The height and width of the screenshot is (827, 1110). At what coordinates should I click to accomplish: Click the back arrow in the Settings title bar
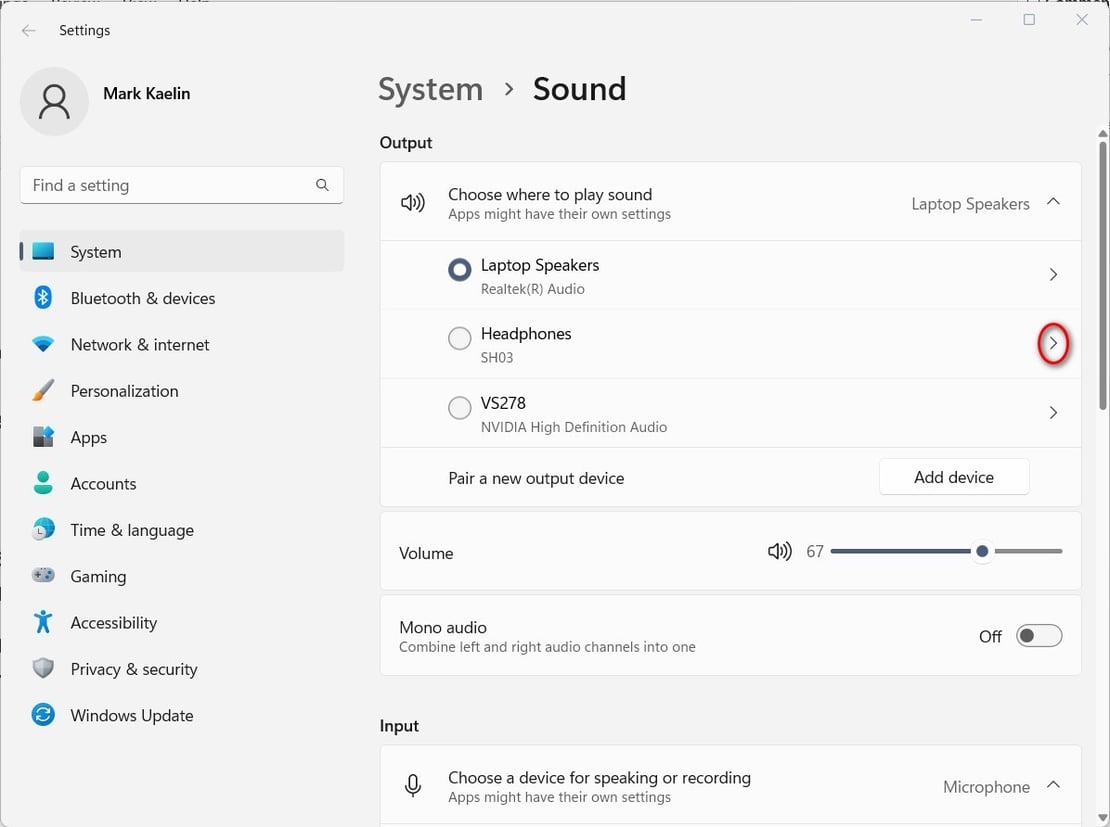pyautogui.click(x=28, y=30)
